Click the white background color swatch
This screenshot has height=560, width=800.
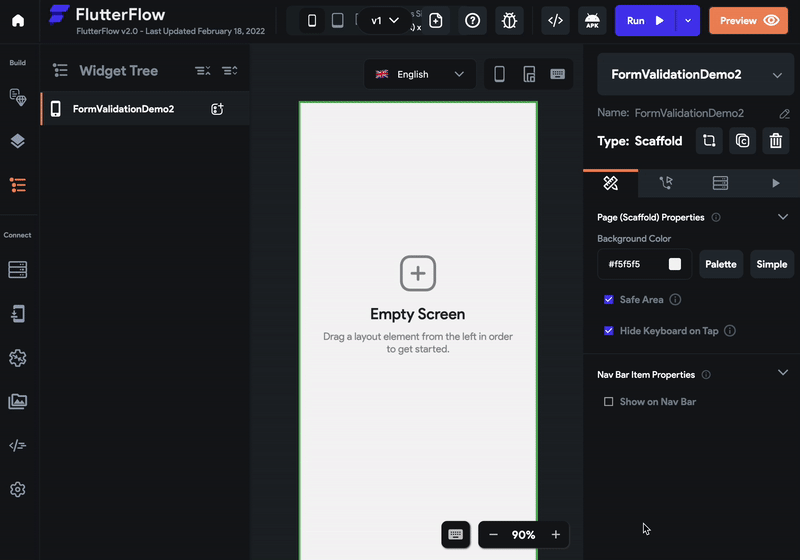(x=675, y=264)
